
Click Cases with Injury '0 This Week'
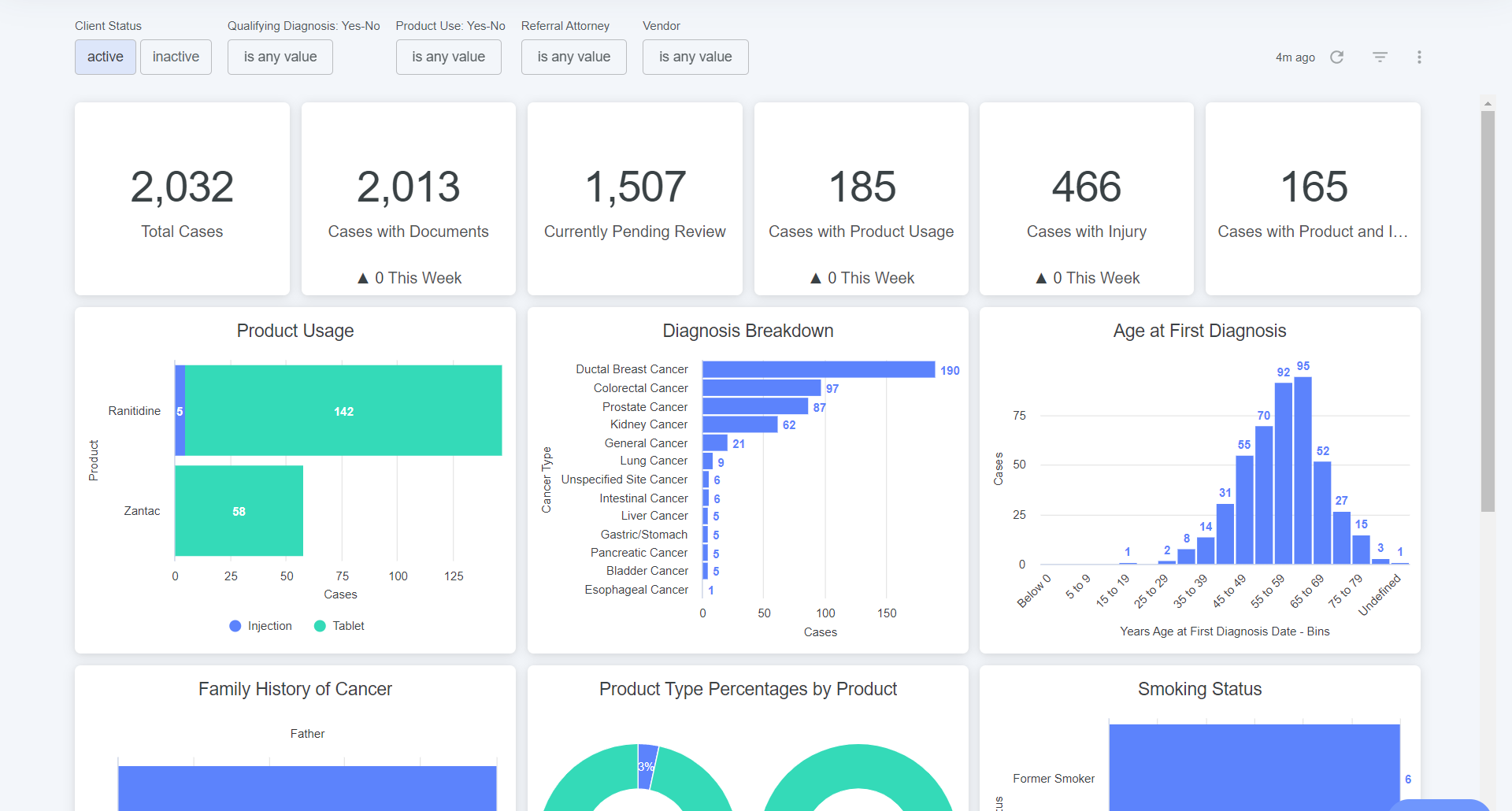coord(1087,278)
